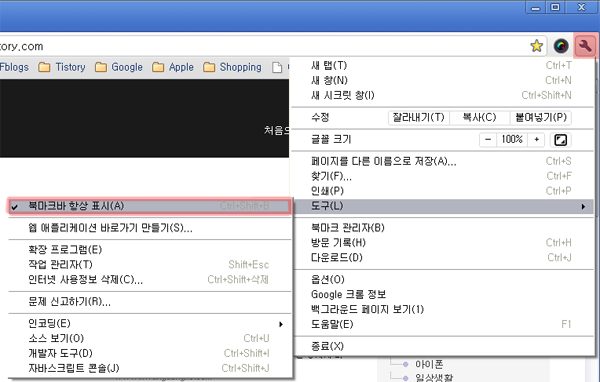Select 웹 애플리케이션 바로가기 만들기(S)...
This screenshot has height=382, width=600.
150,229
